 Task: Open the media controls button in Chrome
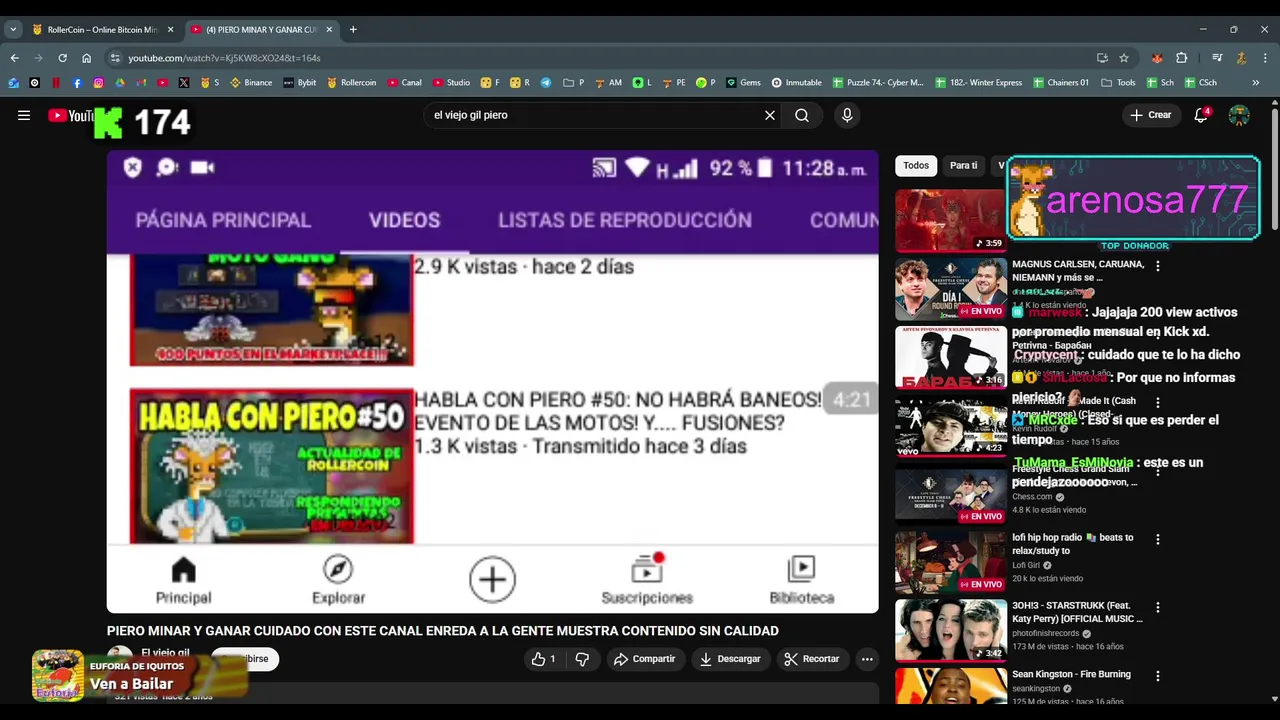[1217, 58]
